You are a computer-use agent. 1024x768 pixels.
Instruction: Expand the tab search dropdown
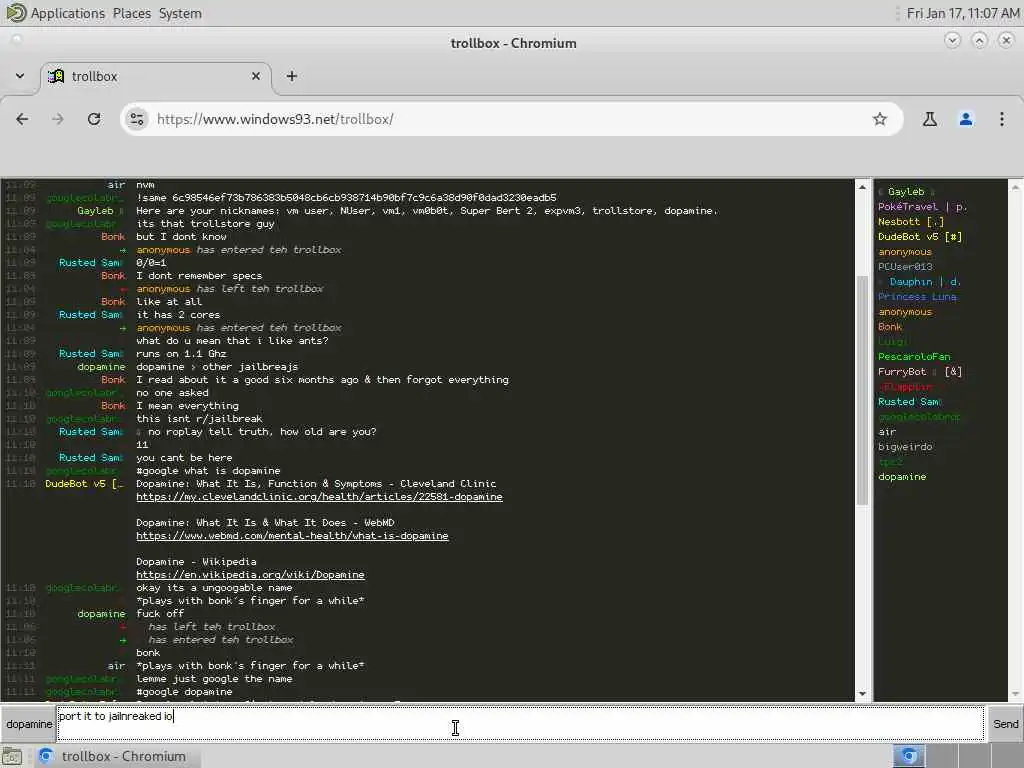click(x=20, y=76)
